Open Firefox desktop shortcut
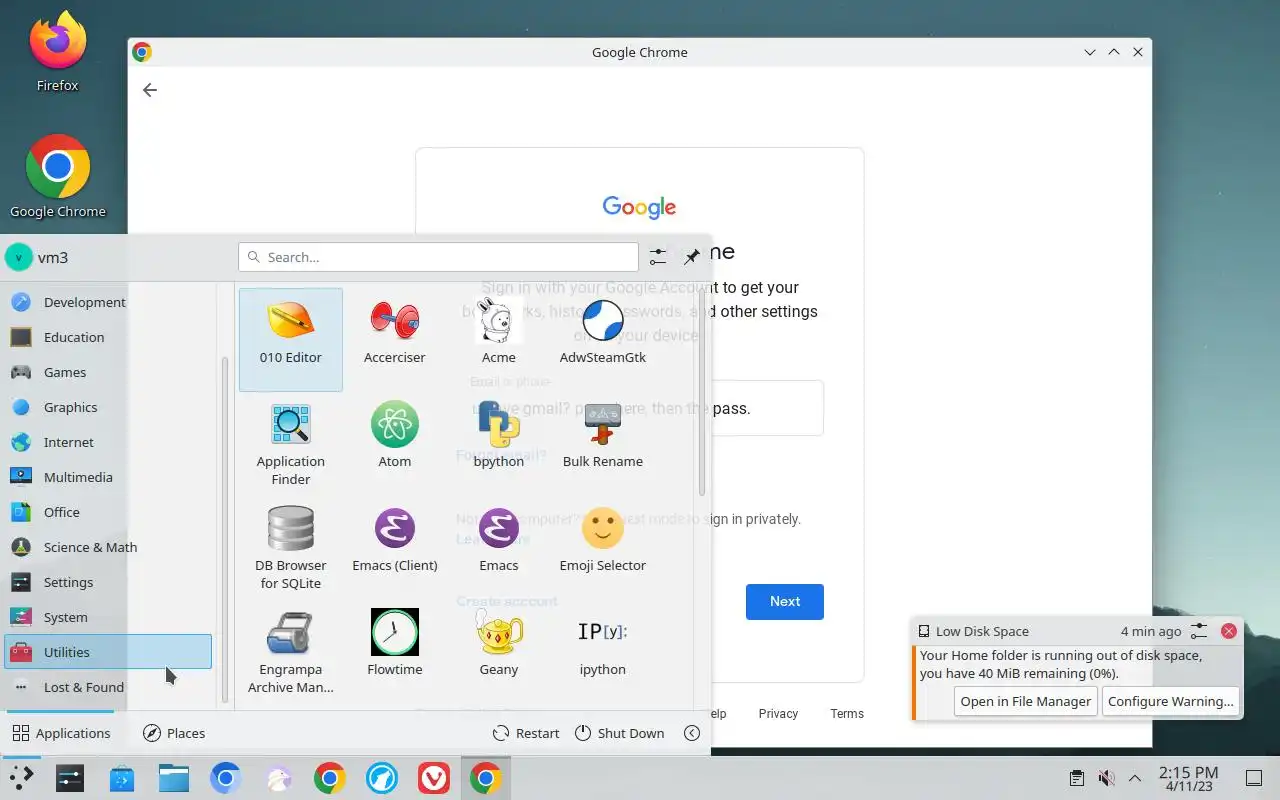 (57, 52)
